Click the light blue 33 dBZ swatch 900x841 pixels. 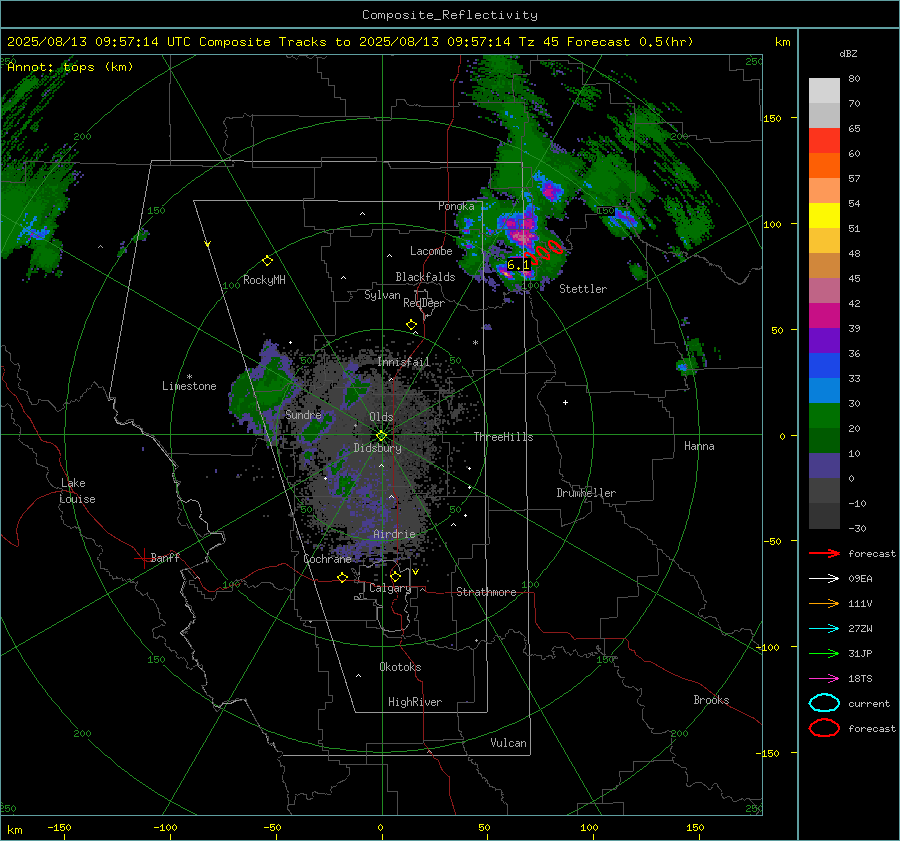824,390
